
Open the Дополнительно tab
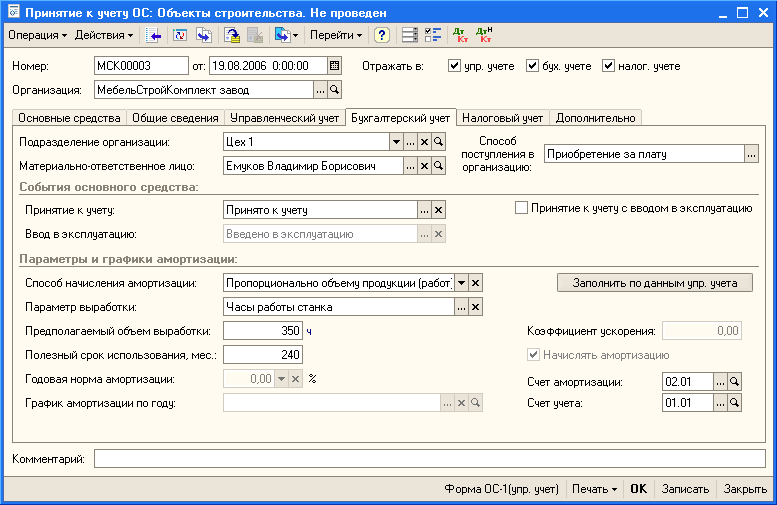[595, 118]
